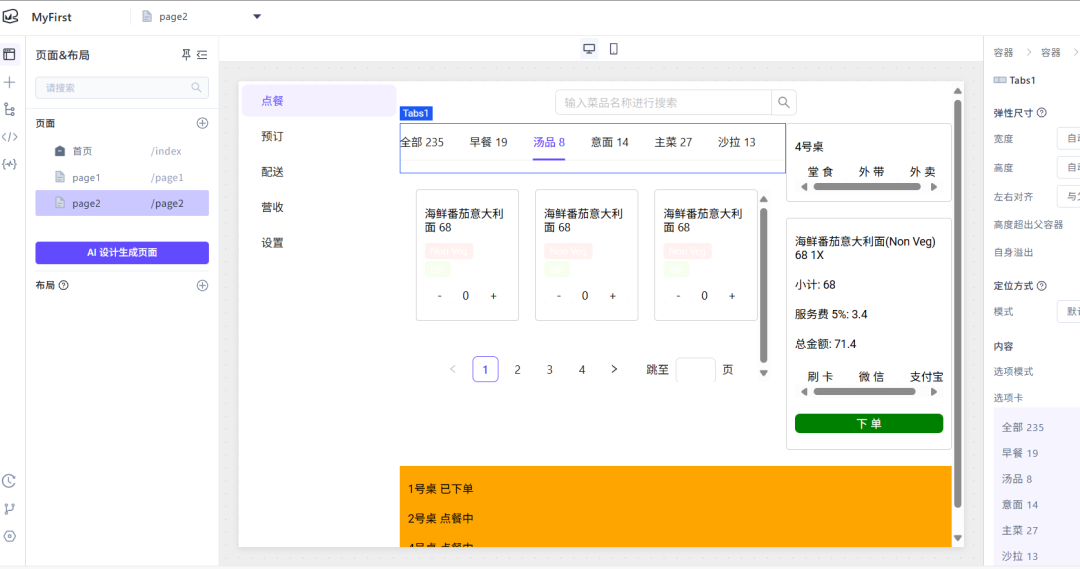1080x569 pixels.
Task: Click the horizontal scrollbar under 堂食 外带 外卖
Action: 867,187
